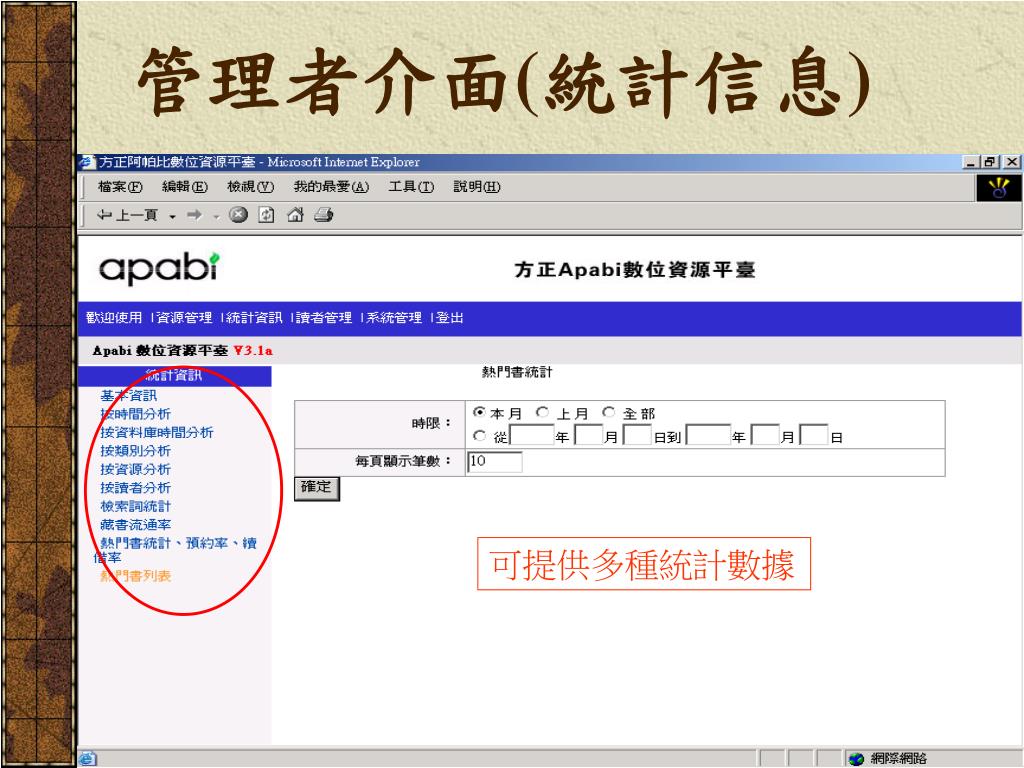
Task: Click the start month input field
Action: (588, 435)
